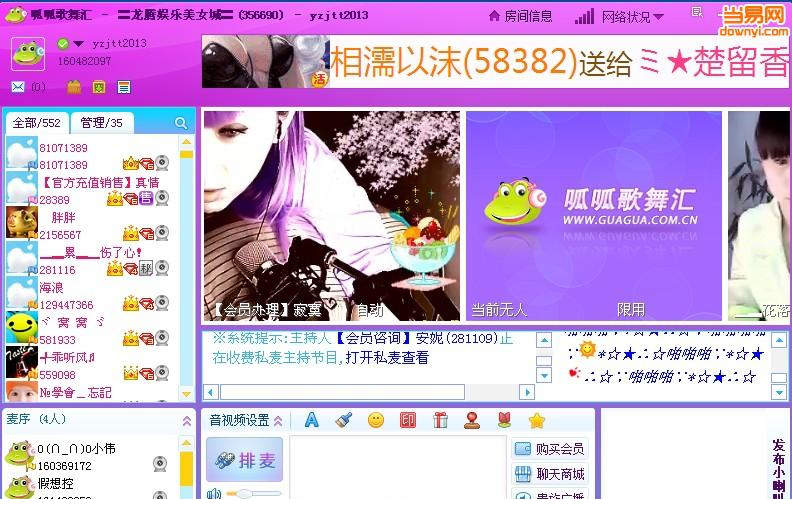Screen dimensions: 792x518
Task: Open the brush color tool
Action: (x=343, y=420)
